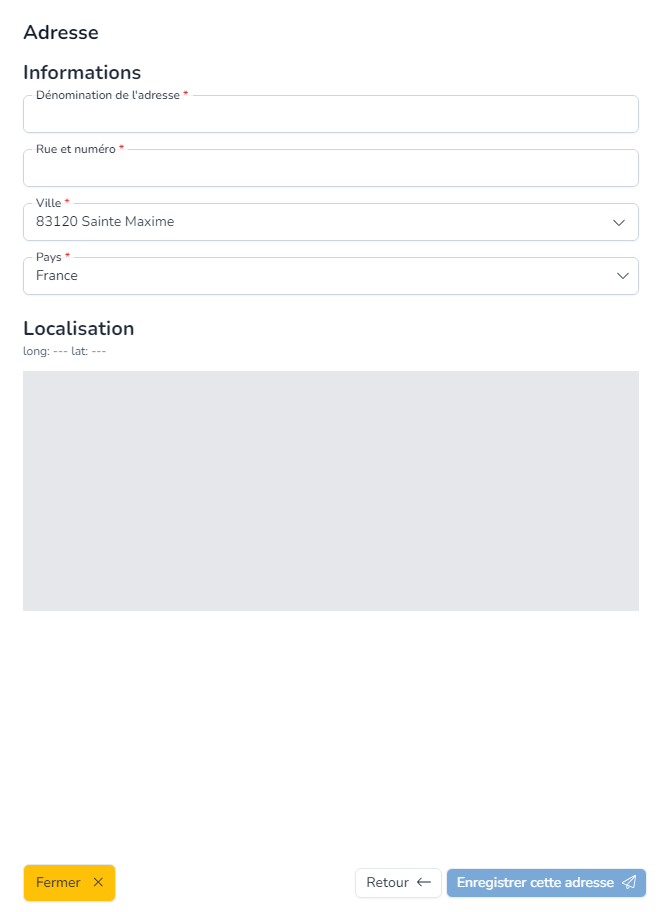Select the '83120 Sainte Maxime' city value
664x912 pixels.
pyautogui.click(x=105, y=222)
